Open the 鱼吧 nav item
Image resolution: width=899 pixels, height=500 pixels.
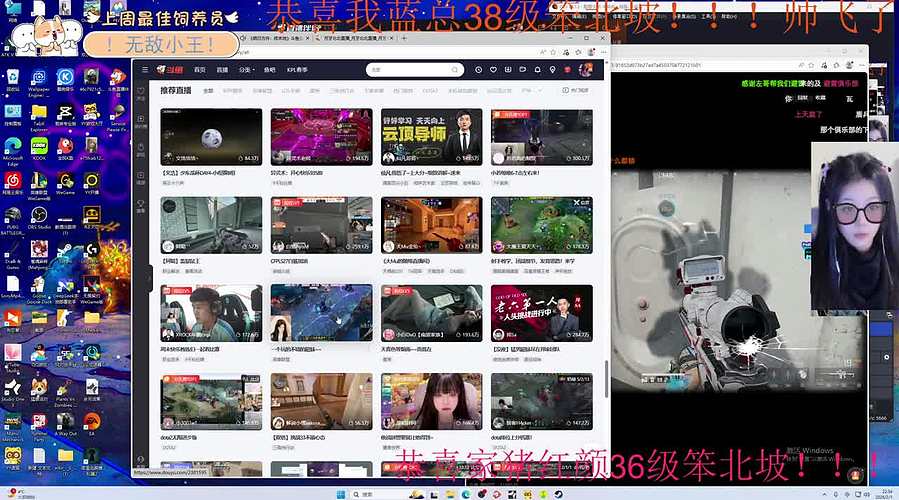[x=269, y=69]
